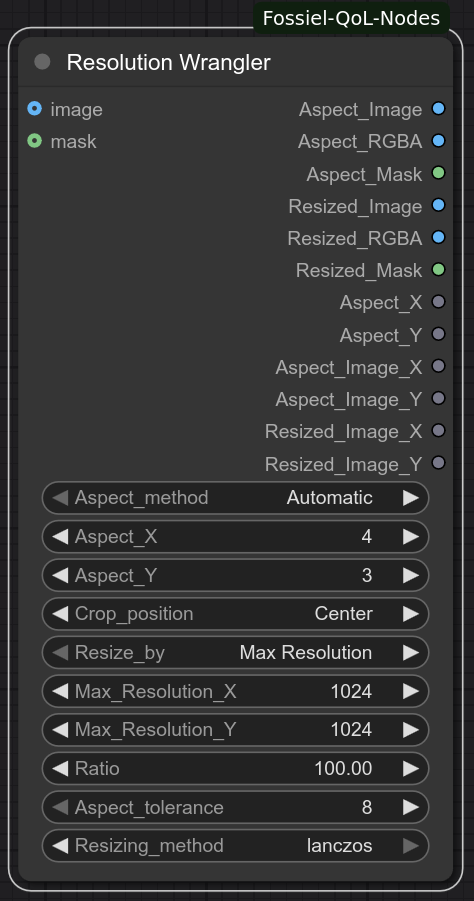Decrease Max_Resolution_Y with the left arrow
474x901 pixels.
(60, 730)
